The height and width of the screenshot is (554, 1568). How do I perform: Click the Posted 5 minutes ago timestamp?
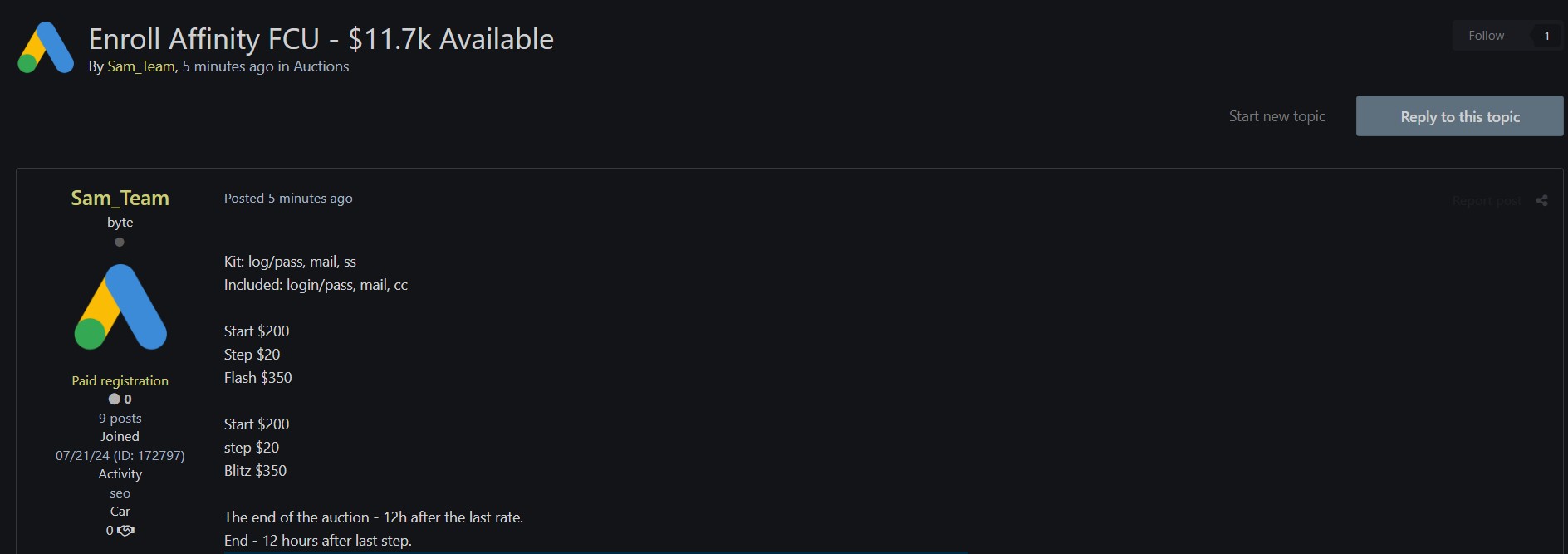coord(288,199)
